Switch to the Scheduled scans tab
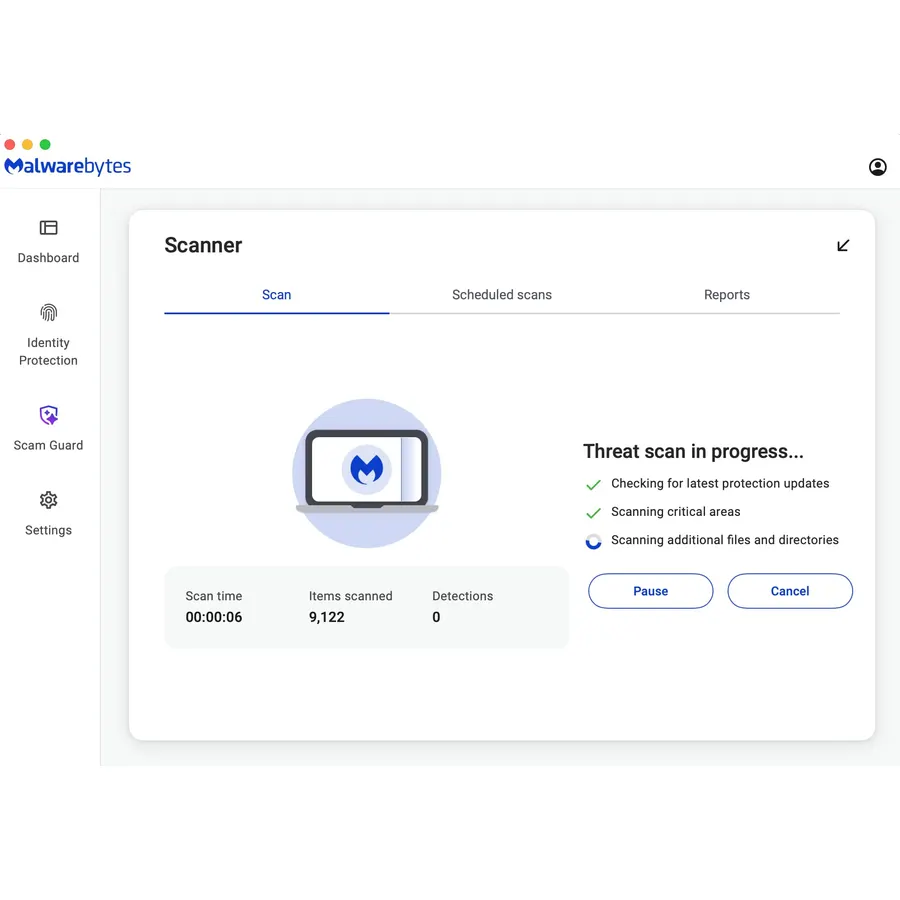 (x=502, y=295)
